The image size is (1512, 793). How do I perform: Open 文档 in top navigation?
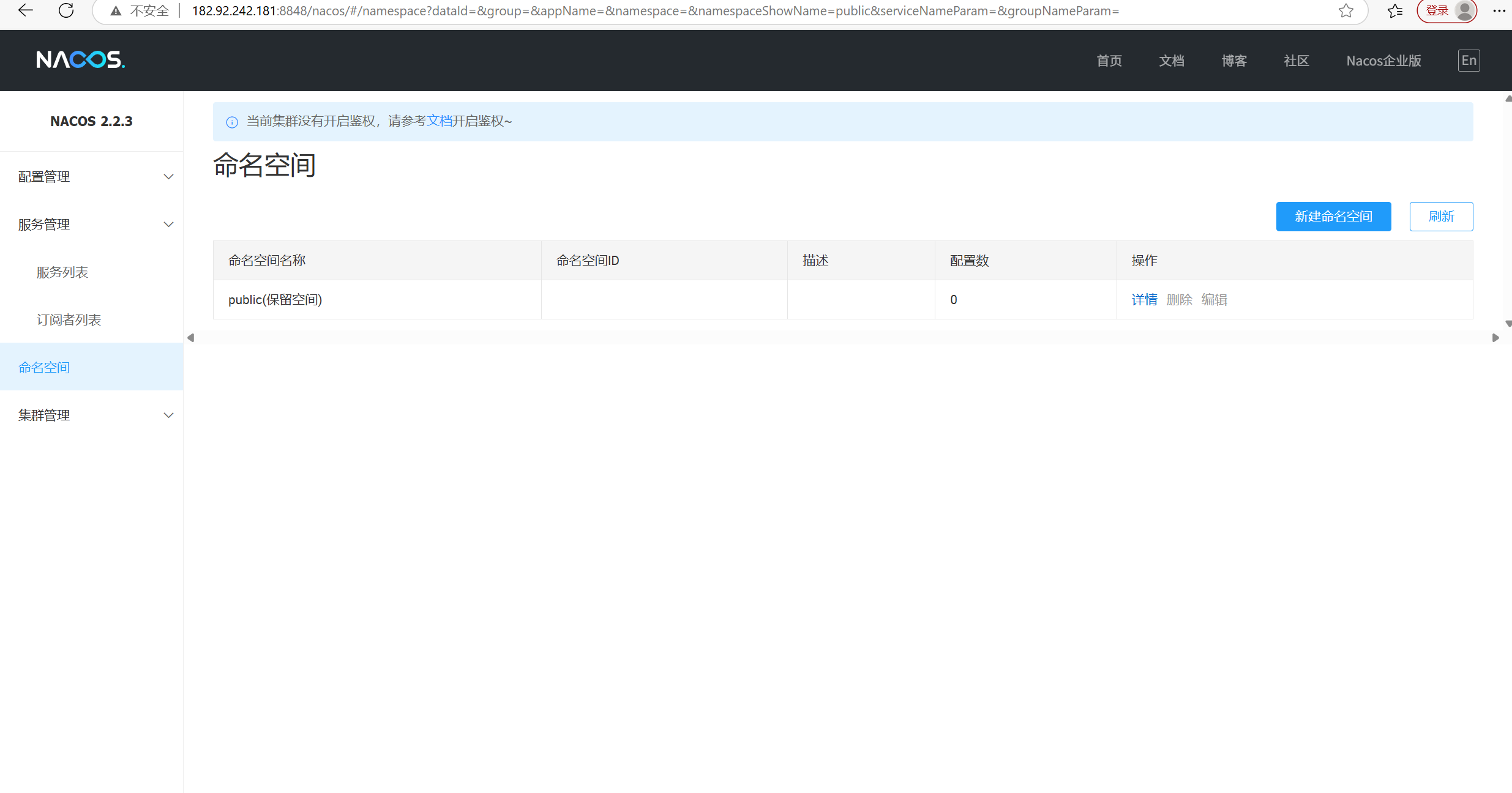(1172, 61)
